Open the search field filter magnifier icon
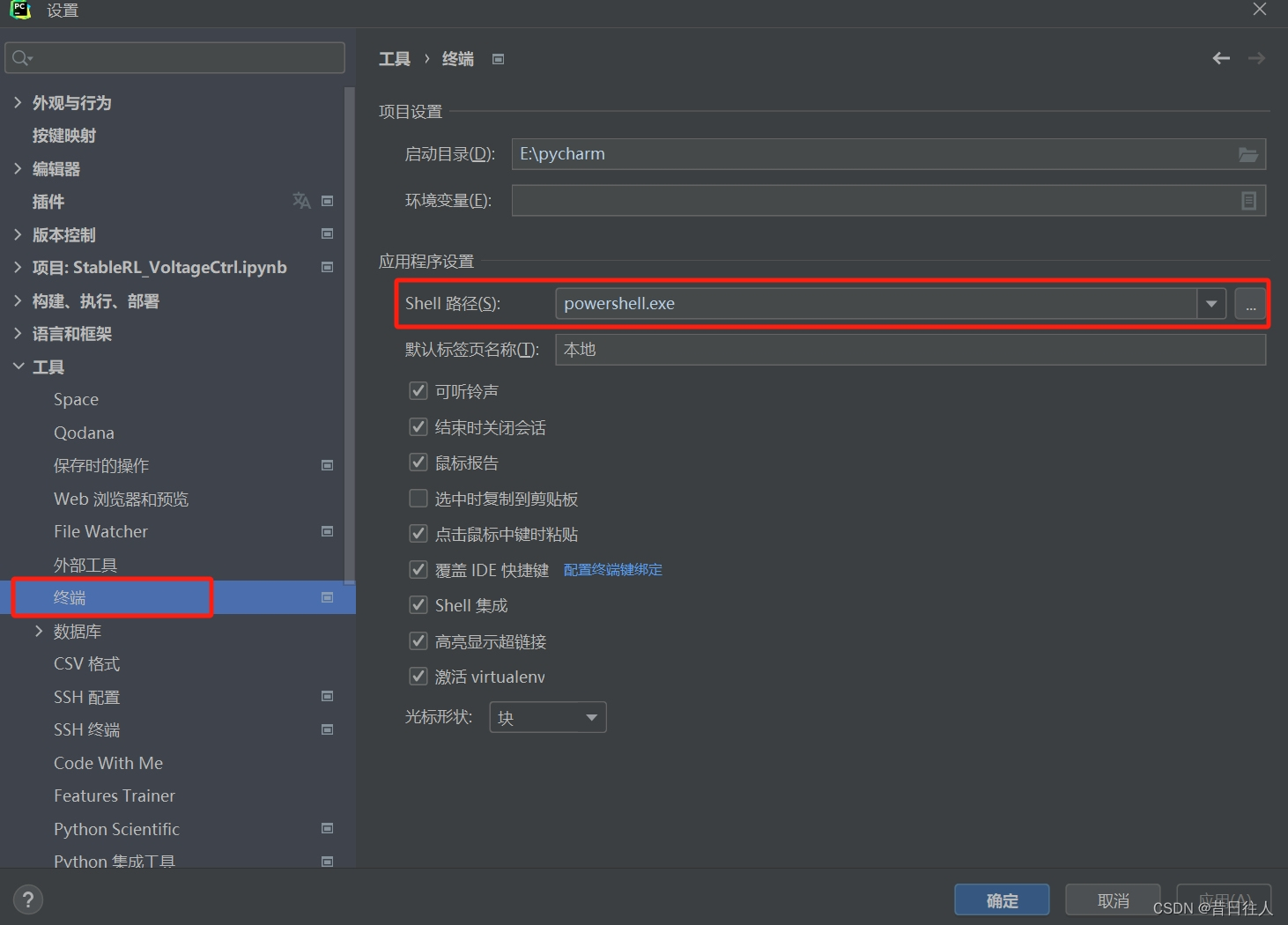Image resolution: width=1288 pixels, height=925 pixels. [19, 57]
